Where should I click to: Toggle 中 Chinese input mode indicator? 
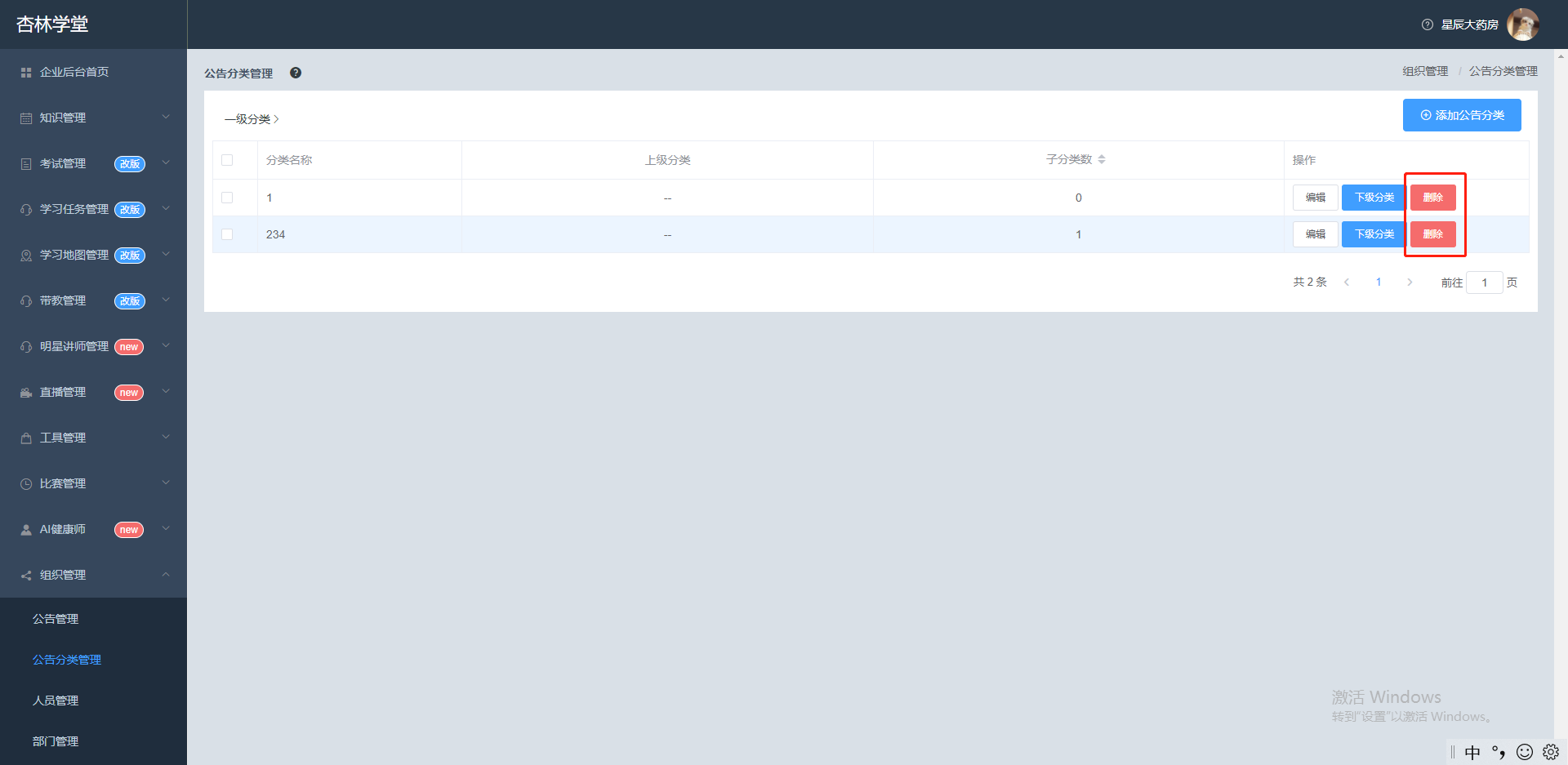1472,752
